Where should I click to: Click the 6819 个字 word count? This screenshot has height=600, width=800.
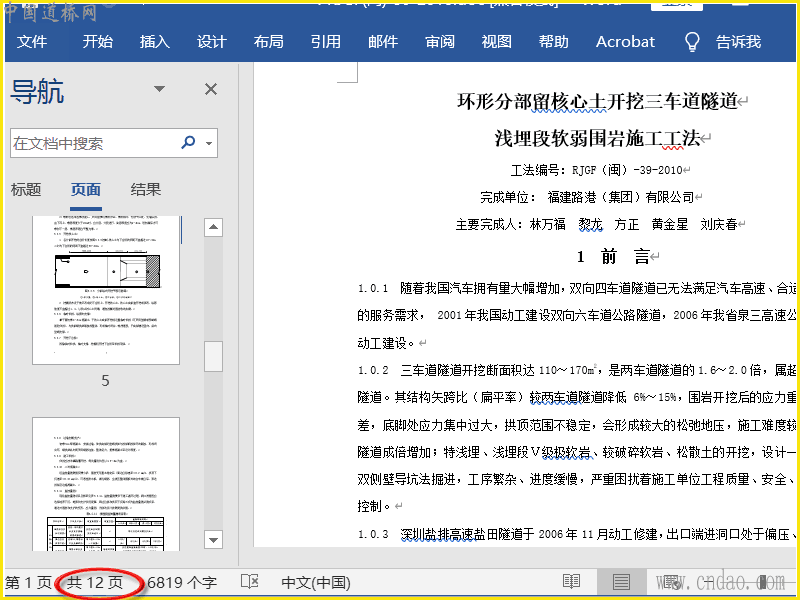click(182, 583)
